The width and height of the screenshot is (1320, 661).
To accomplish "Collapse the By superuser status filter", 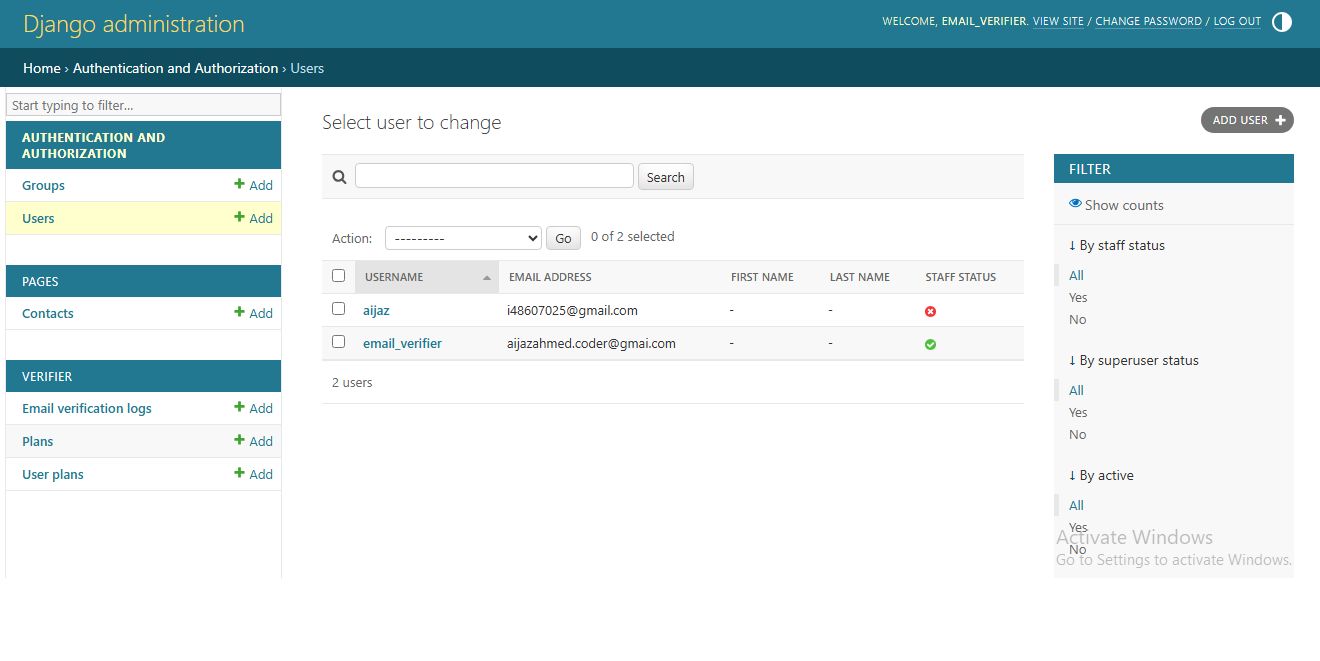I will (1134, 360).
